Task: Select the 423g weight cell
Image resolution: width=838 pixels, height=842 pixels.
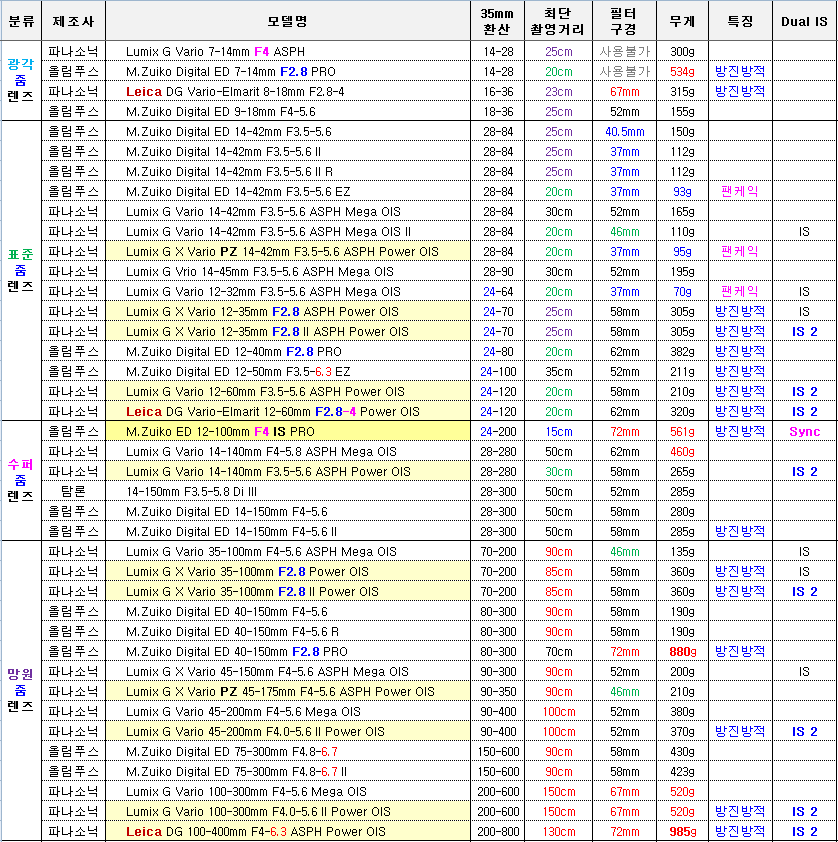Action: [682, 772]
